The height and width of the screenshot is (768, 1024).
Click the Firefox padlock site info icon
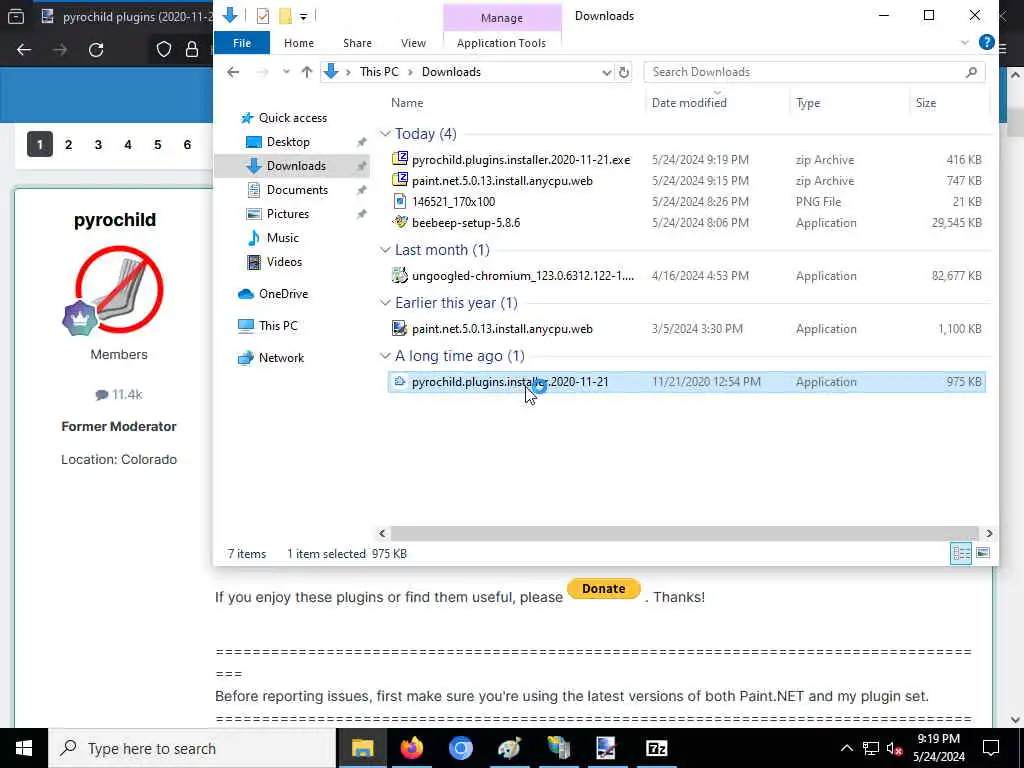point(192,50)
